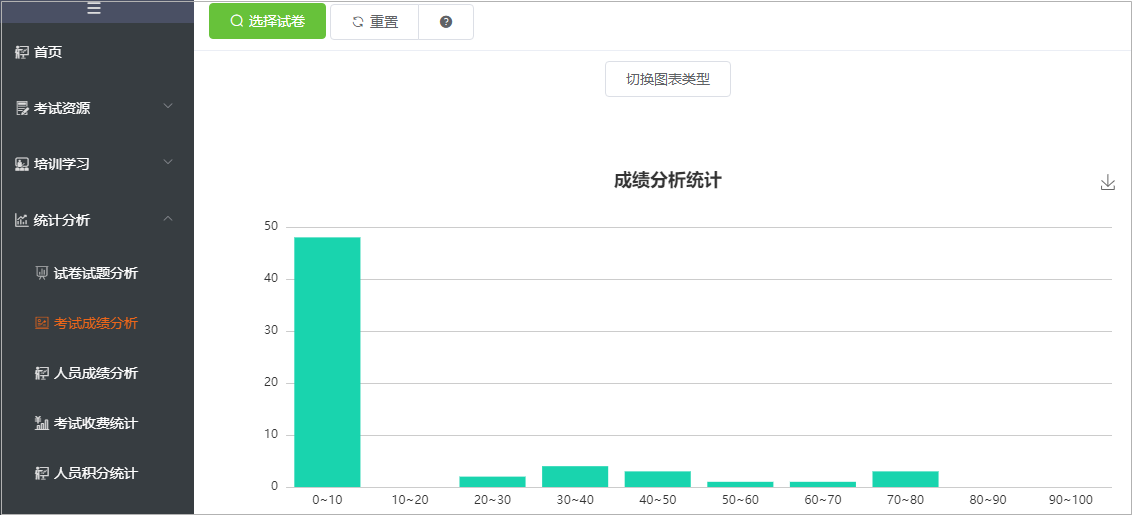Click the help question mark icon
Screen dimensions: 1132x515
click(x=445, y=22)
